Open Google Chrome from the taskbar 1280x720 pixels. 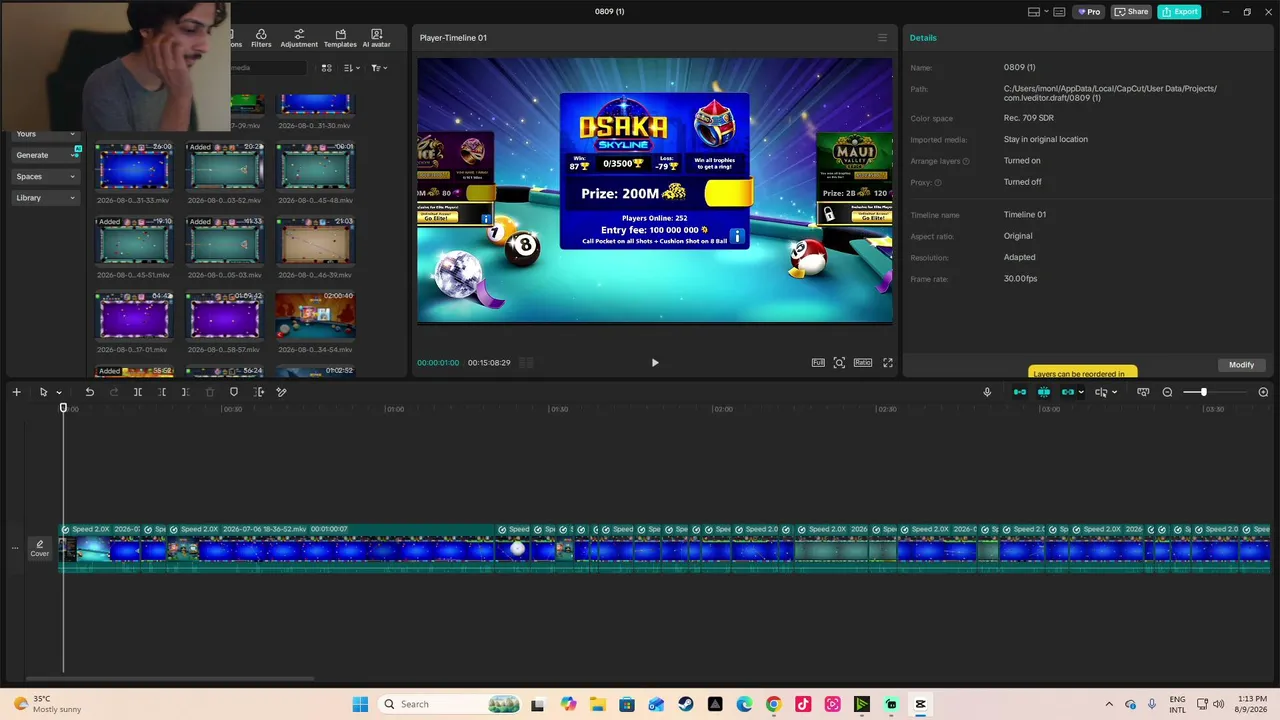[773, 704]
